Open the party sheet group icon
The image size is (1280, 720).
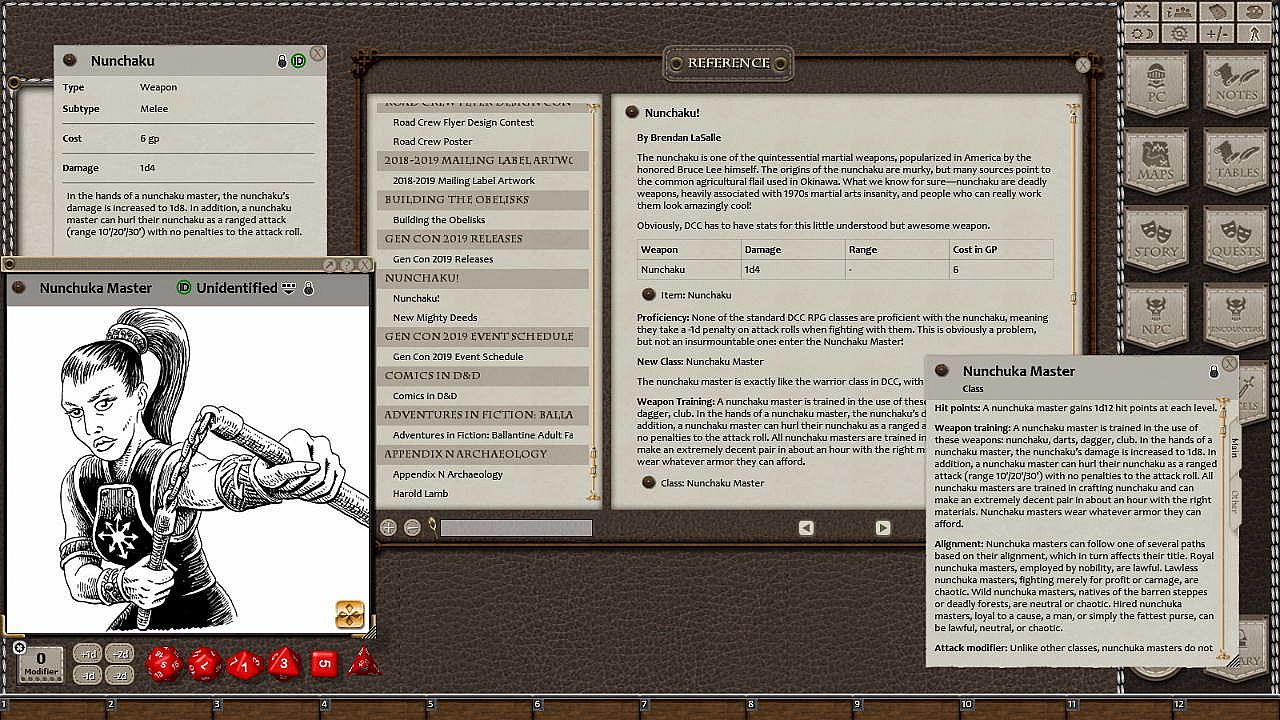(1180, 12)
